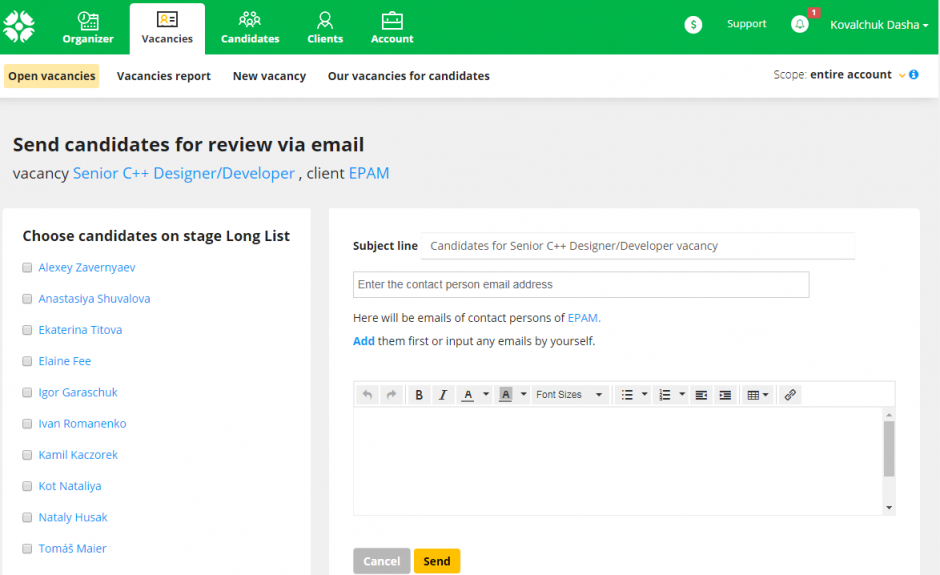940x575 pixels.
Task: Go to the Candidates tab
Action: (x=250, y=27)
